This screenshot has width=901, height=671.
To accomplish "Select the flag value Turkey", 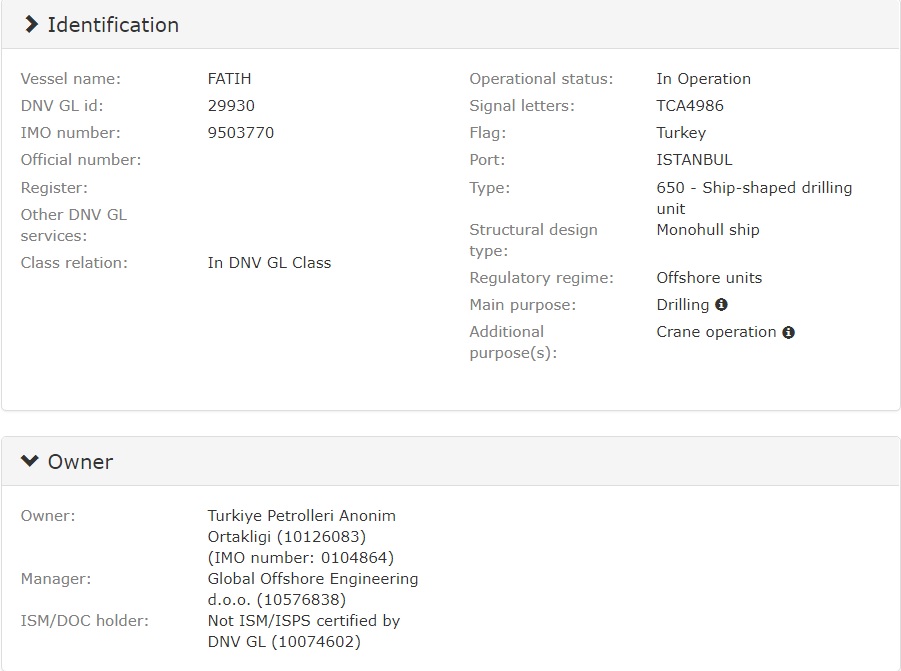I will [x=681, y=133].
